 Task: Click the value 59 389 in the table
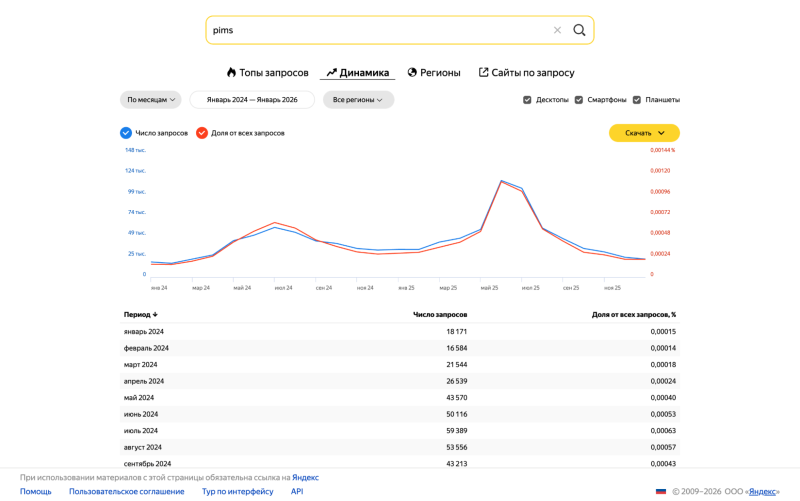coord(457,431)
